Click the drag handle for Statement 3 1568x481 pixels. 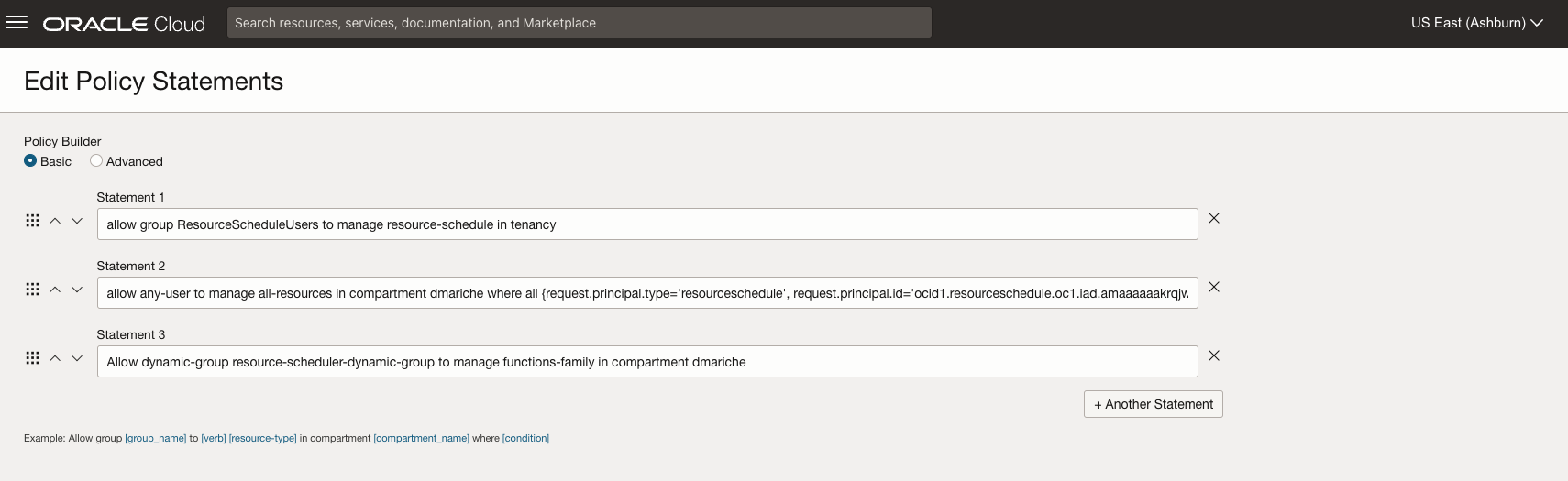coord(32,358)
